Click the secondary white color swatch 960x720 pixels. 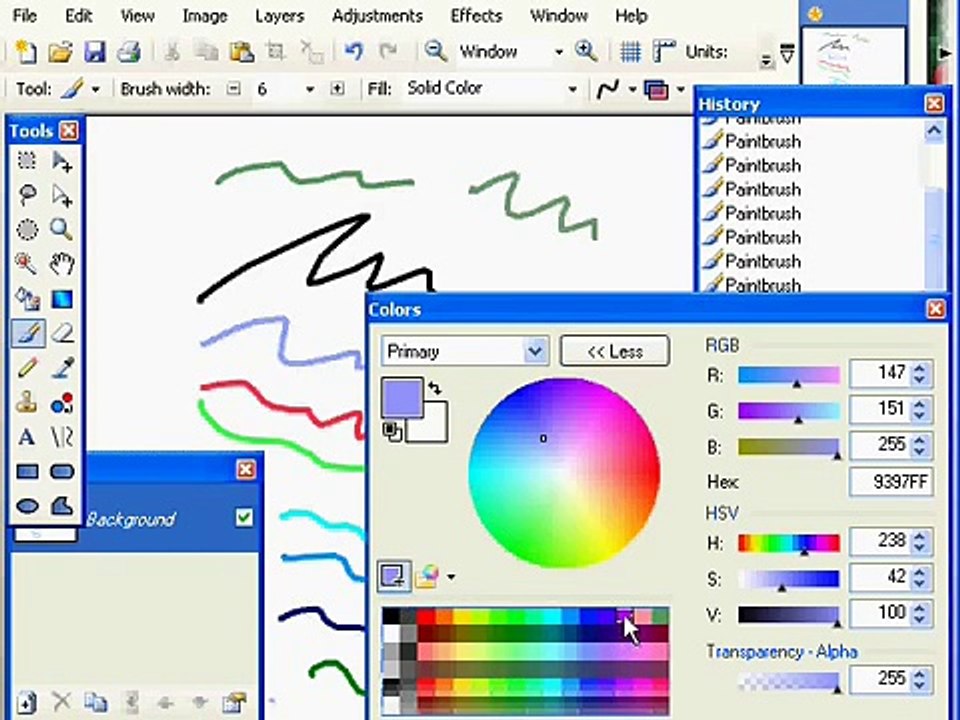[x=432, y=427]
